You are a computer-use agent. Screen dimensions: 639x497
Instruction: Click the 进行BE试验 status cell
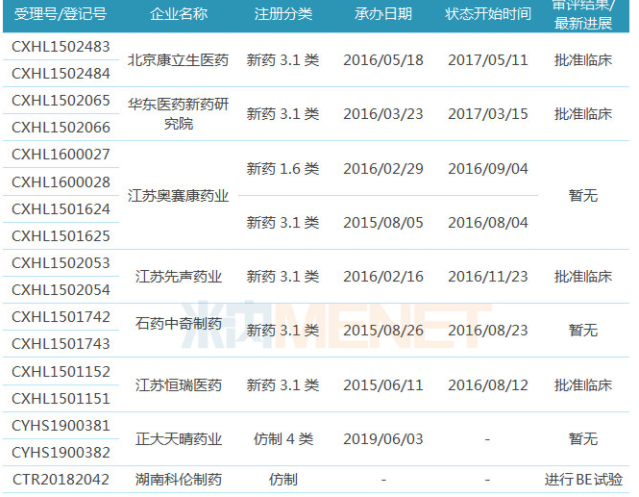(583, 479)
